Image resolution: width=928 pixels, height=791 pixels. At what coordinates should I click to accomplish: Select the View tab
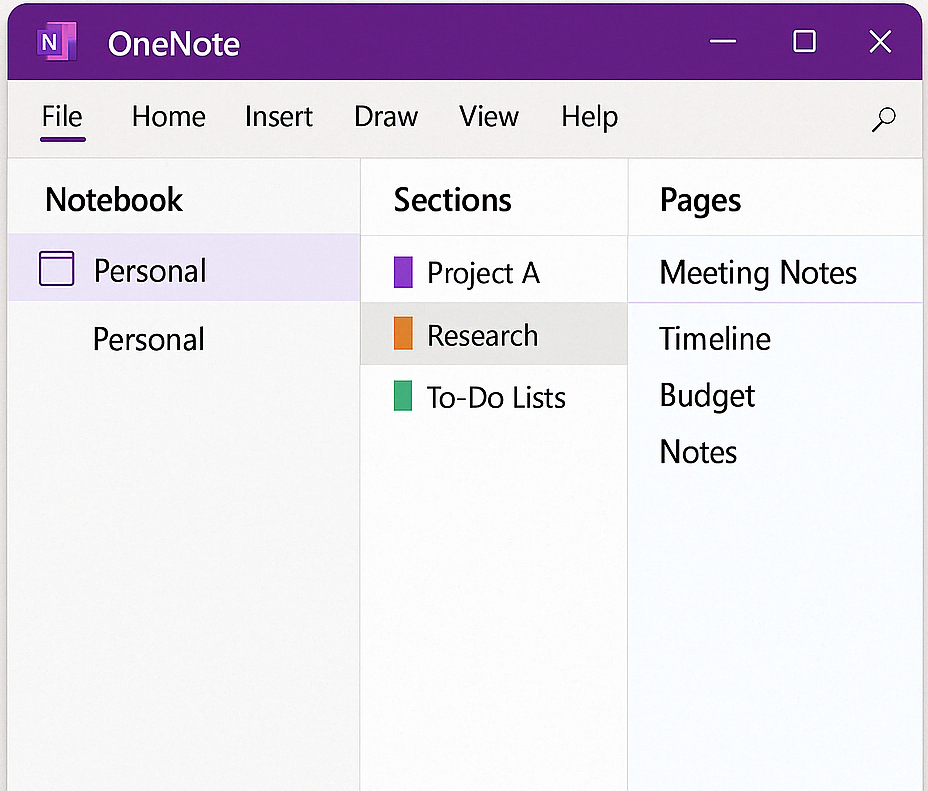(x=489, y=117)
